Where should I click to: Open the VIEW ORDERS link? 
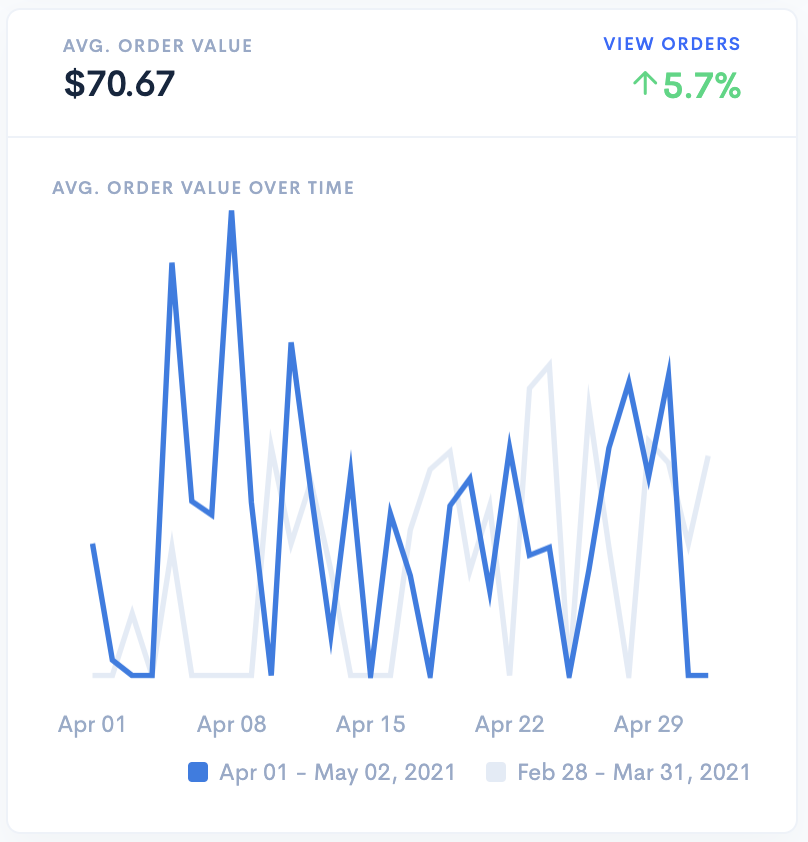[x=671, y=44]
